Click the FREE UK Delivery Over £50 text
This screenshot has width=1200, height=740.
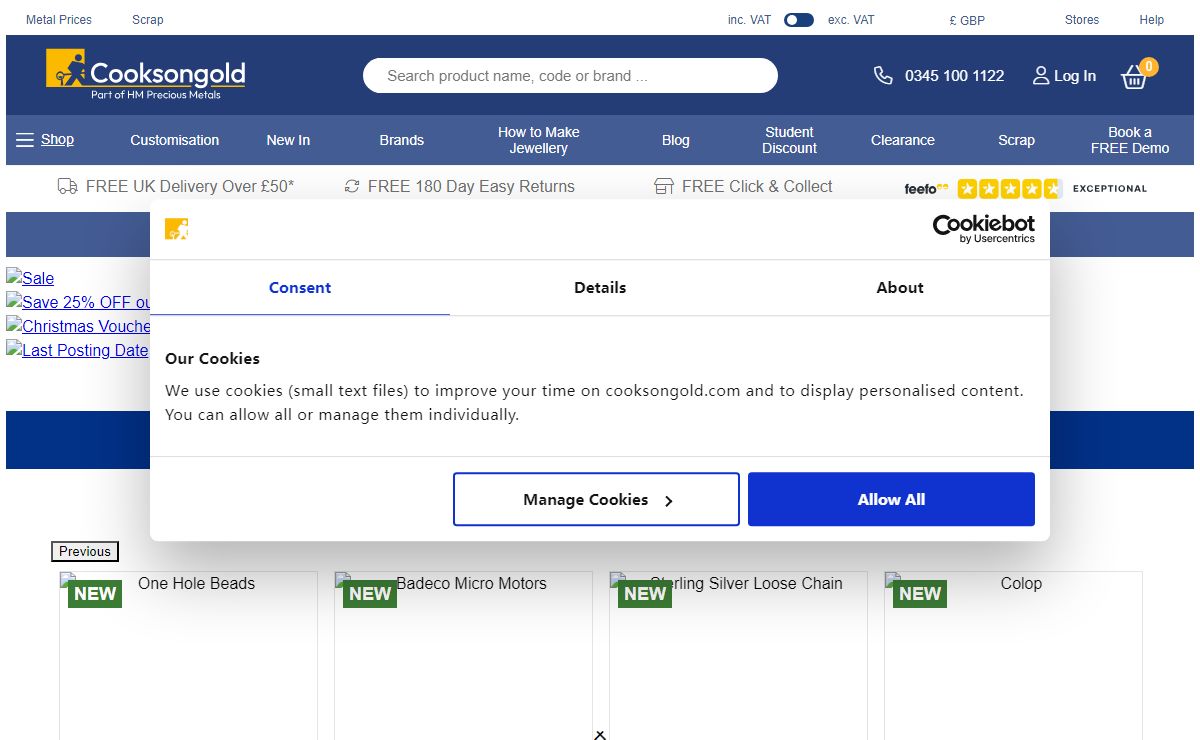(190, 186)
